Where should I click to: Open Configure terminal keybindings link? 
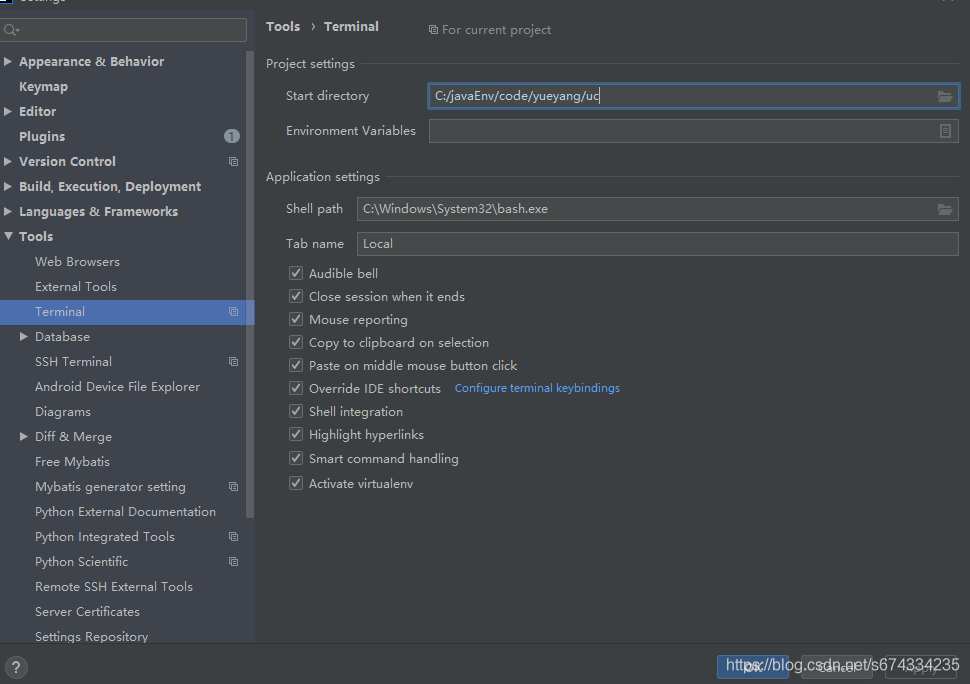coord(537,388)
